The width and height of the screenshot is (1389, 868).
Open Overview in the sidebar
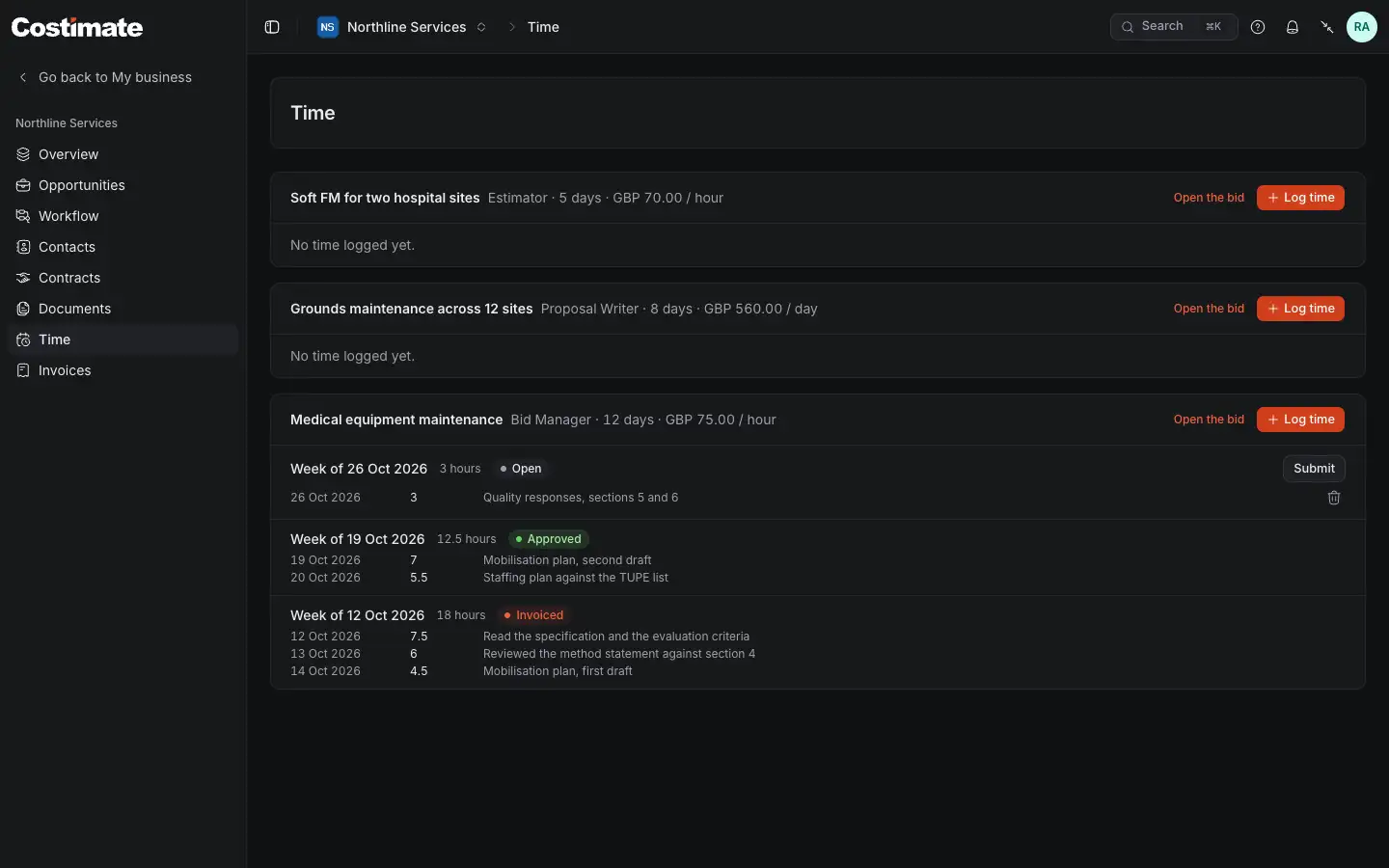tap(123, 154)
